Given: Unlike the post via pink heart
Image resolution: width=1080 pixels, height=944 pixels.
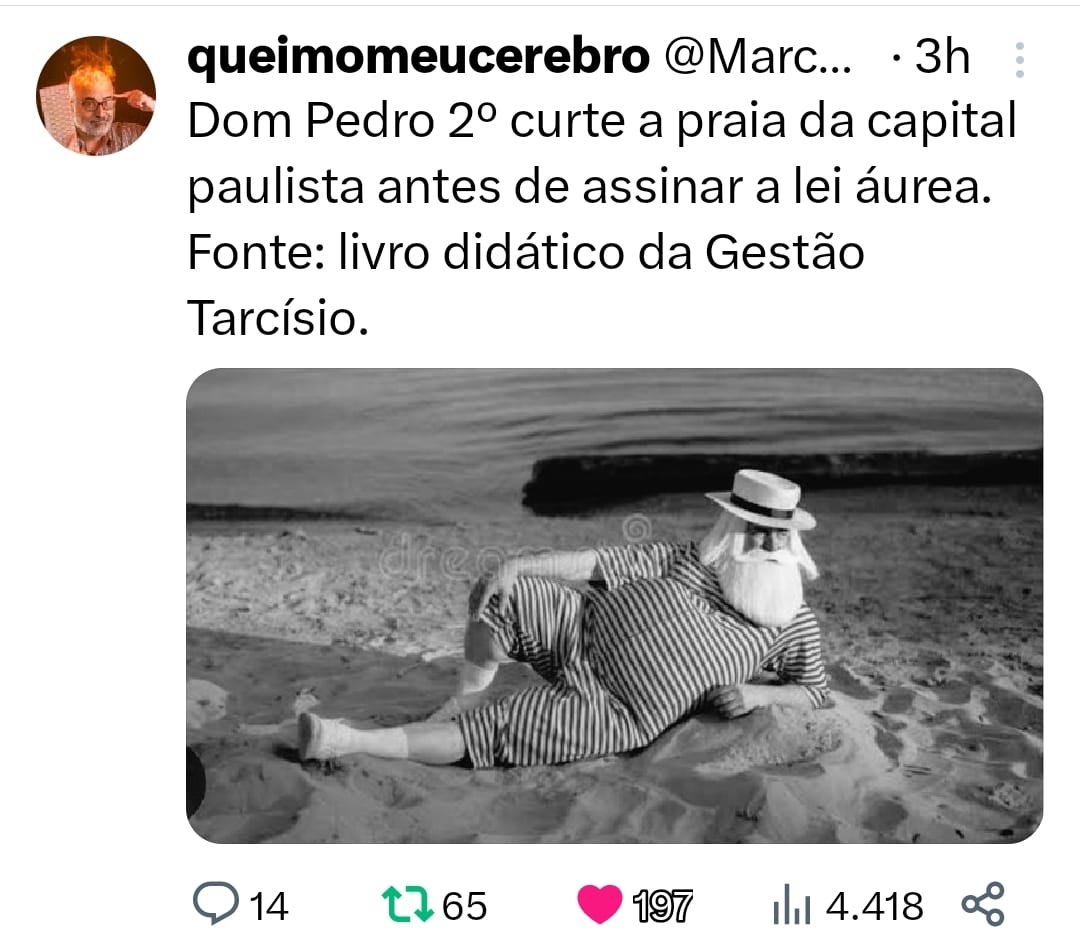Looking at the screenshot, I should (x=599, y=904).
